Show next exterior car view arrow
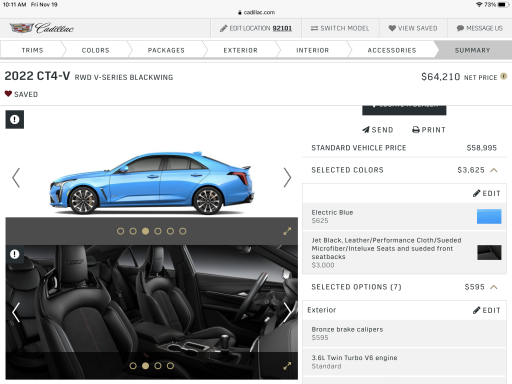This screenshot has width=512, height=384. click(287, 177)
